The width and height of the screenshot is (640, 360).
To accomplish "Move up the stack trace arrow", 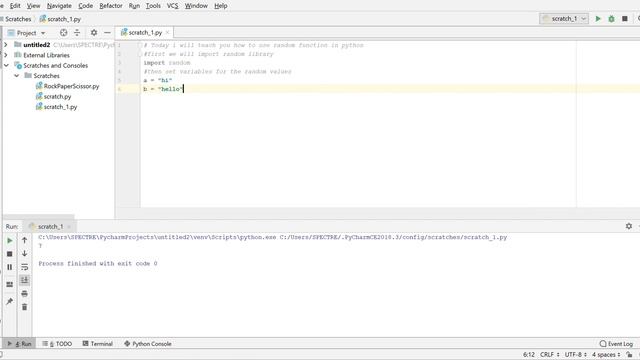I will [24, 240].
